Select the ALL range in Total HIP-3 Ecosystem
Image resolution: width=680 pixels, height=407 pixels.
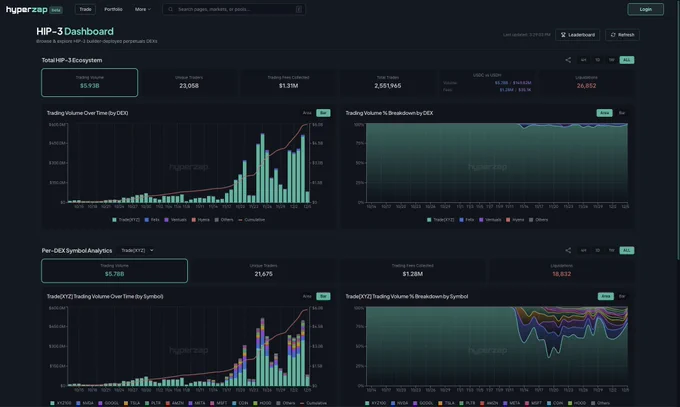627,60
